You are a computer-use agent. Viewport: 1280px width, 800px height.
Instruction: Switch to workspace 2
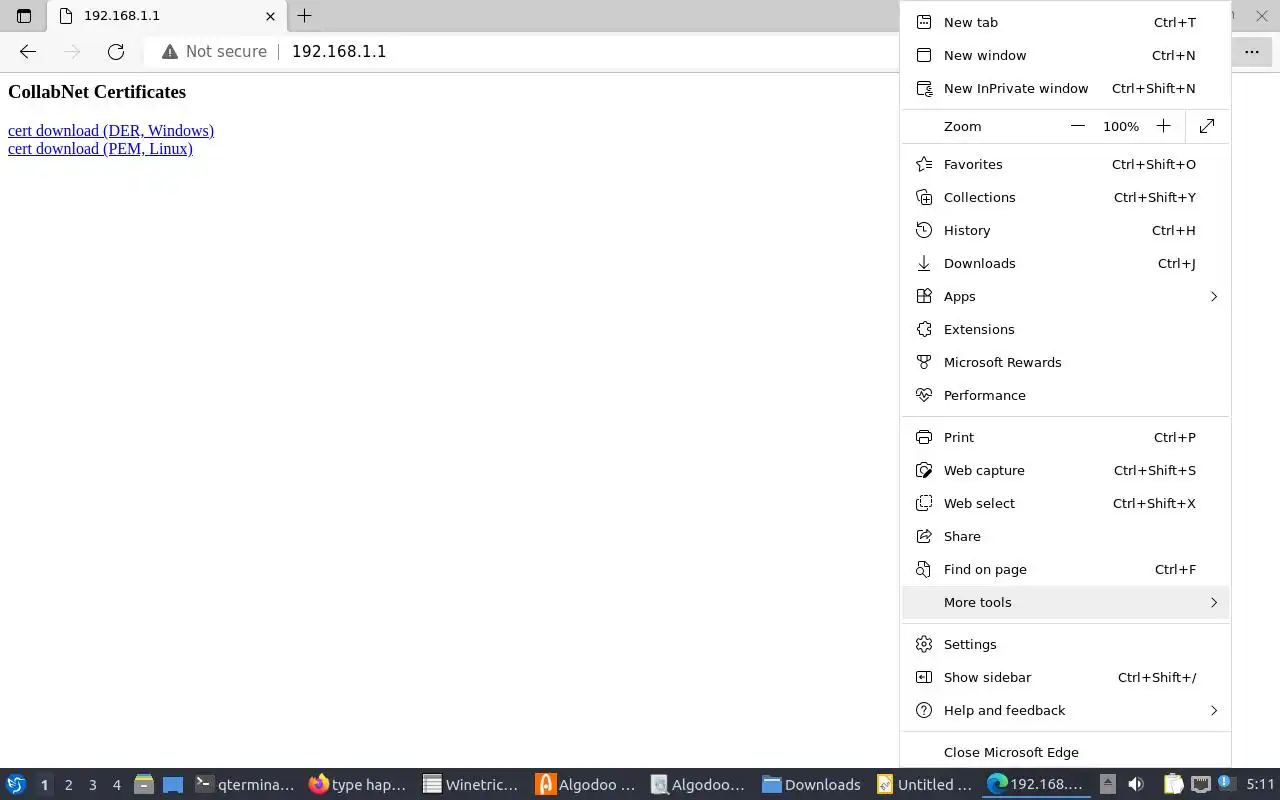pyautogui.click(x=68, y=785)
